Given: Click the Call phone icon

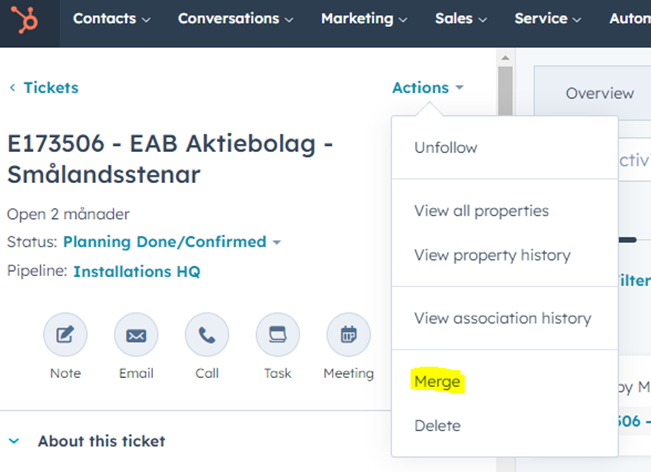Looking at the screenshot, I should 207,336.
